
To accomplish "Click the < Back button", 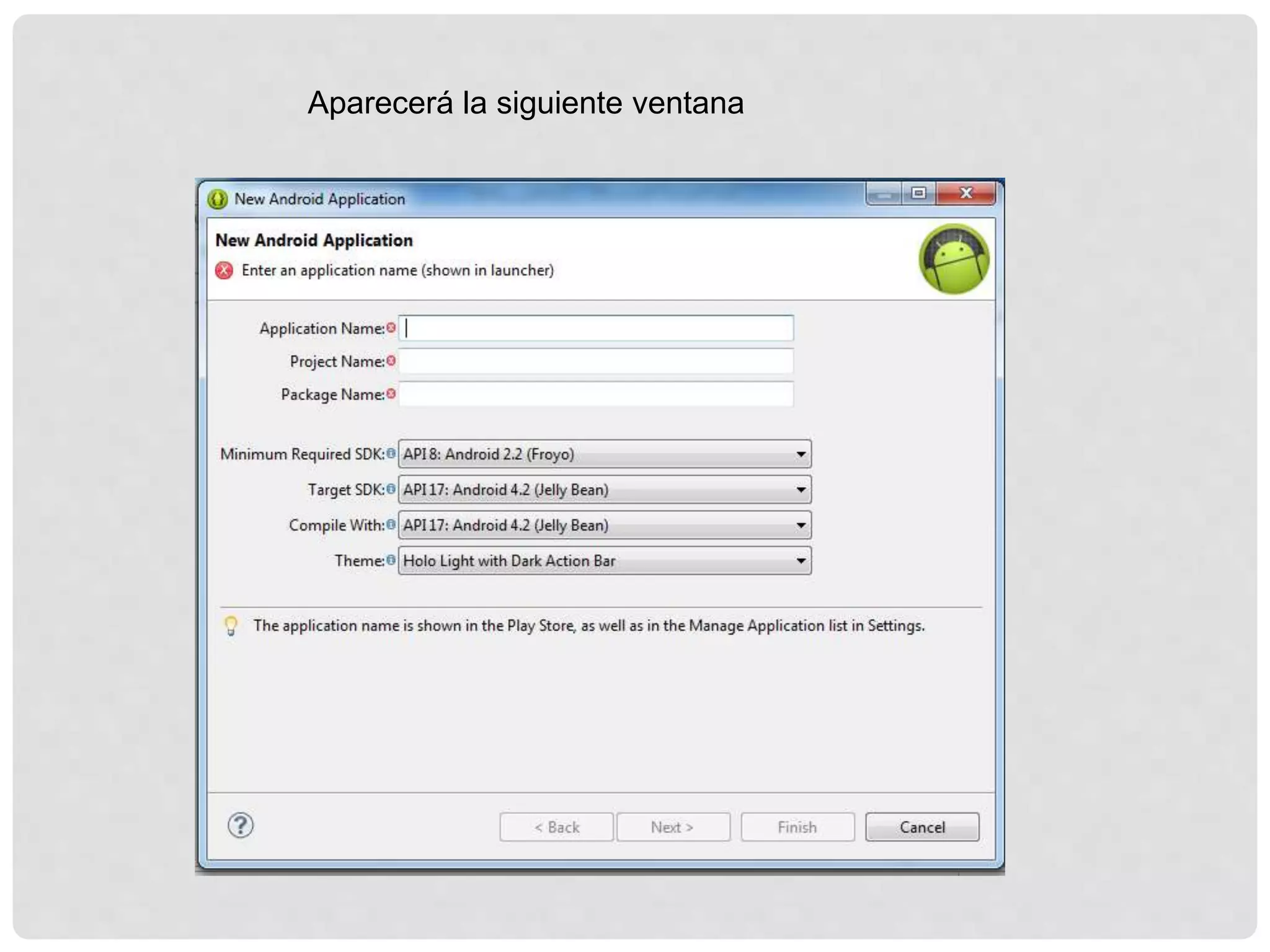I will point(556,827).
